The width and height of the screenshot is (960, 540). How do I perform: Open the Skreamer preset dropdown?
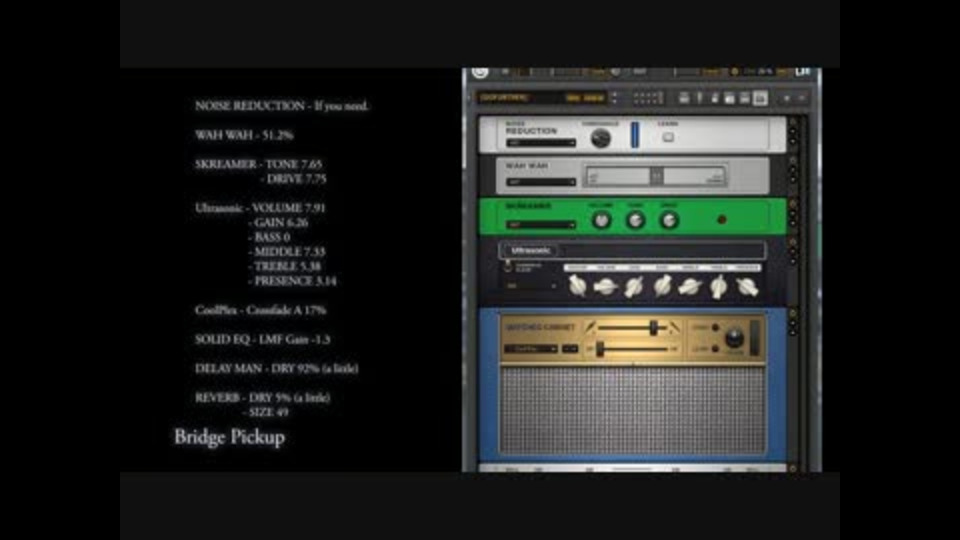pyautogui.click(x=541, y=225)
